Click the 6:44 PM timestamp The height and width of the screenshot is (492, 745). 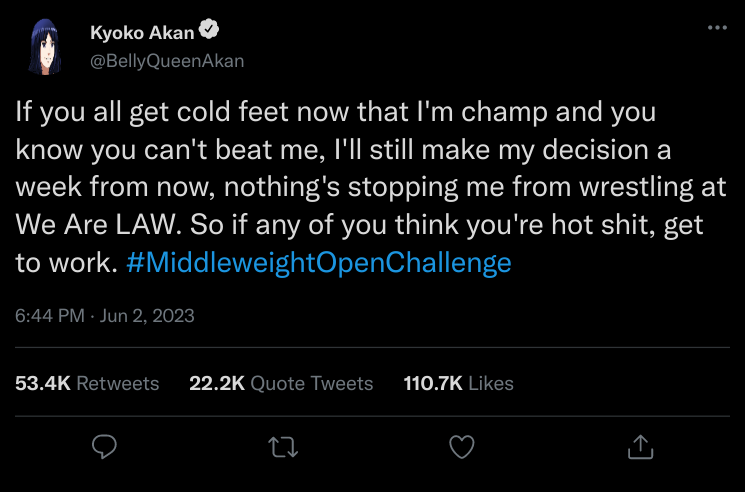(x=48, y=316)
